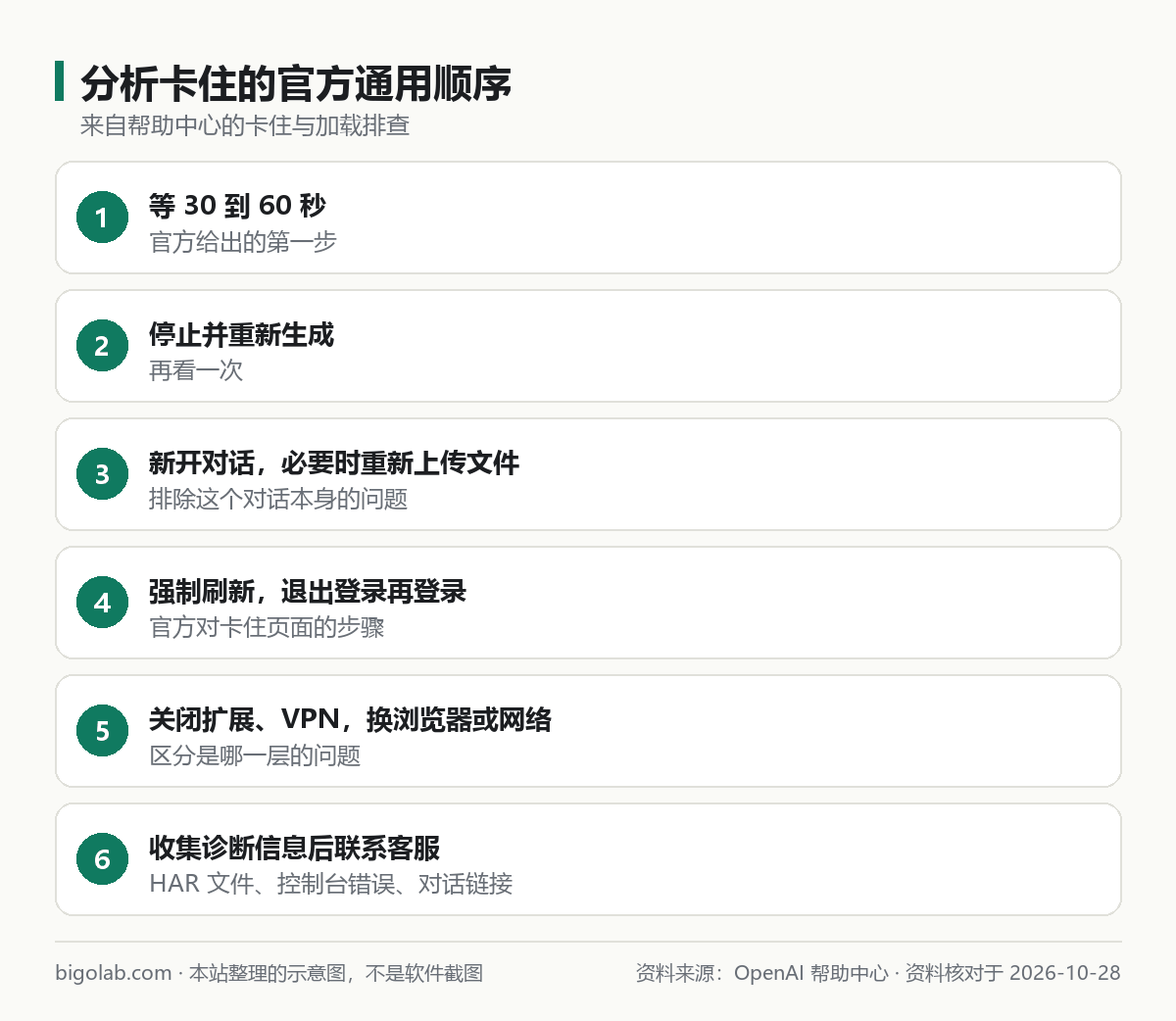Click the text HAR 文件、控制台错误、对话链接
This screenshot has height=1021, width=1176.
click(x=331, y=884)
